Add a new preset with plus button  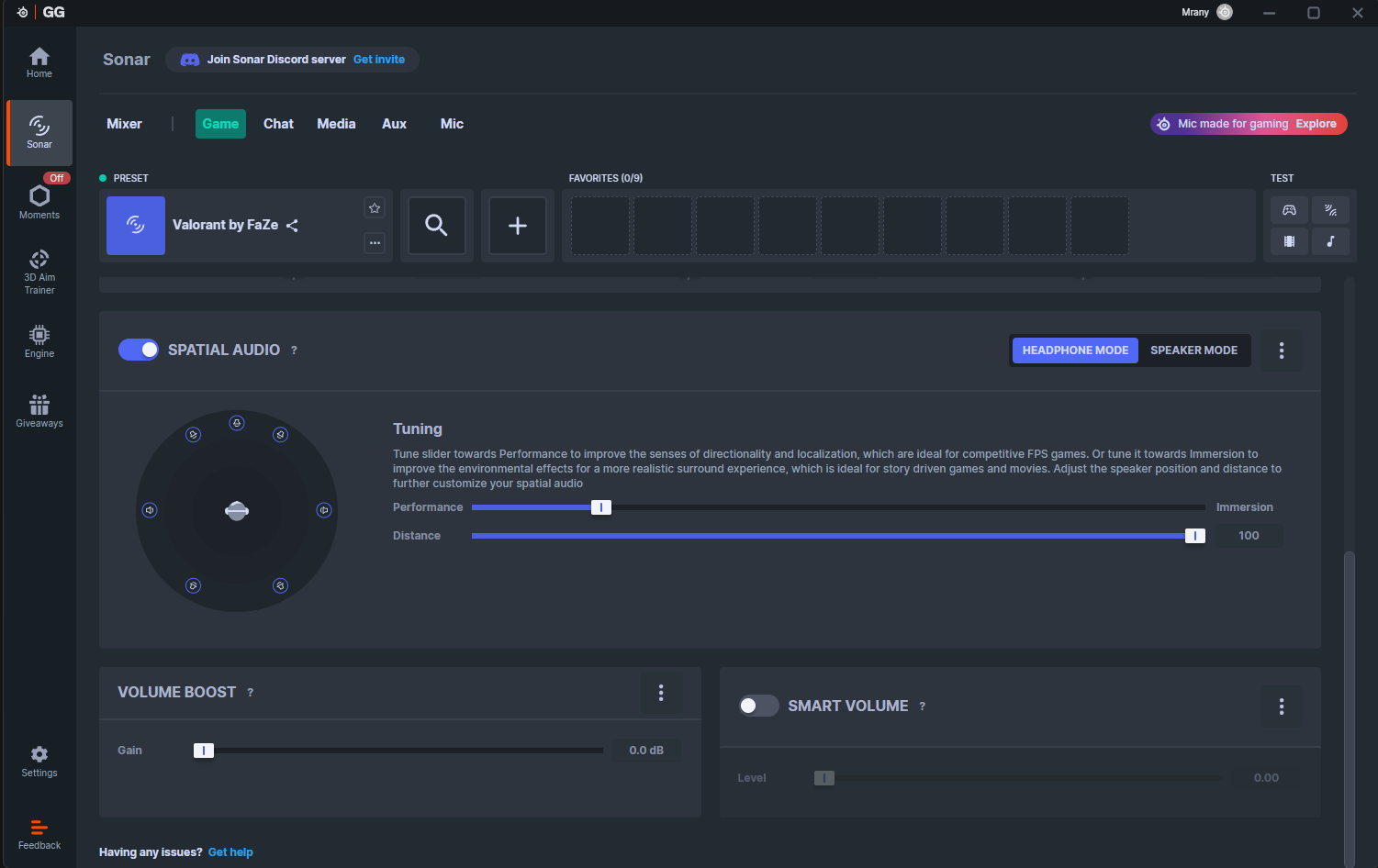(x=518, y=225)
